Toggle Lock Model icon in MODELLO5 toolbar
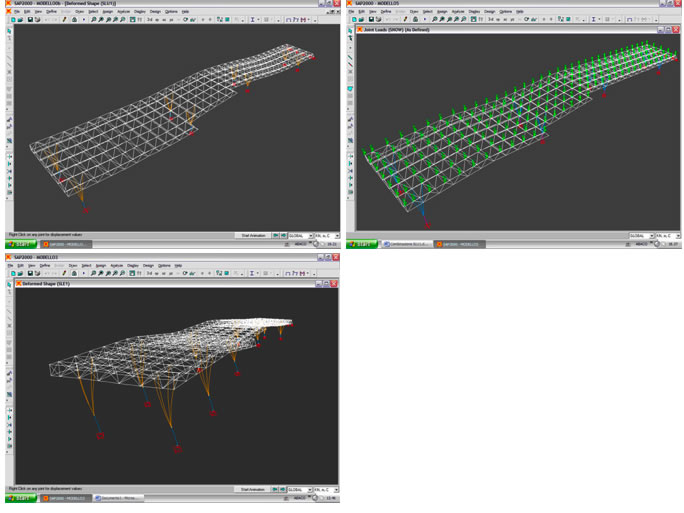Image resolution: width=684 pixels, height=513 pixels. tap(415, 20)
